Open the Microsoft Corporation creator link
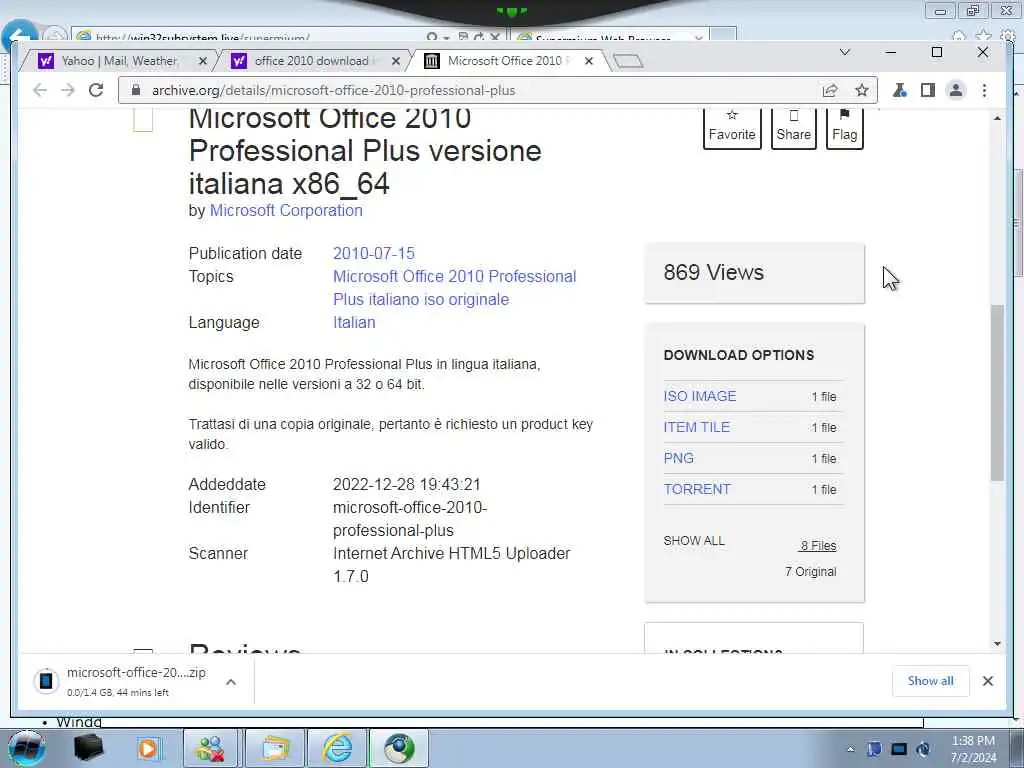 point(286,210)
